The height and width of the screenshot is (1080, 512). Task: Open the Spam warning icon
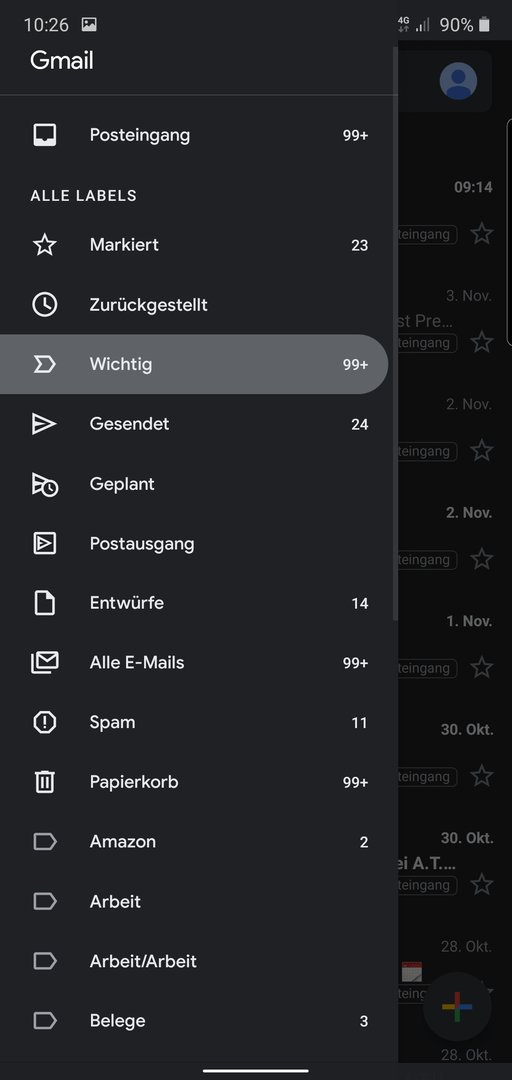click(x=45, y=723)
